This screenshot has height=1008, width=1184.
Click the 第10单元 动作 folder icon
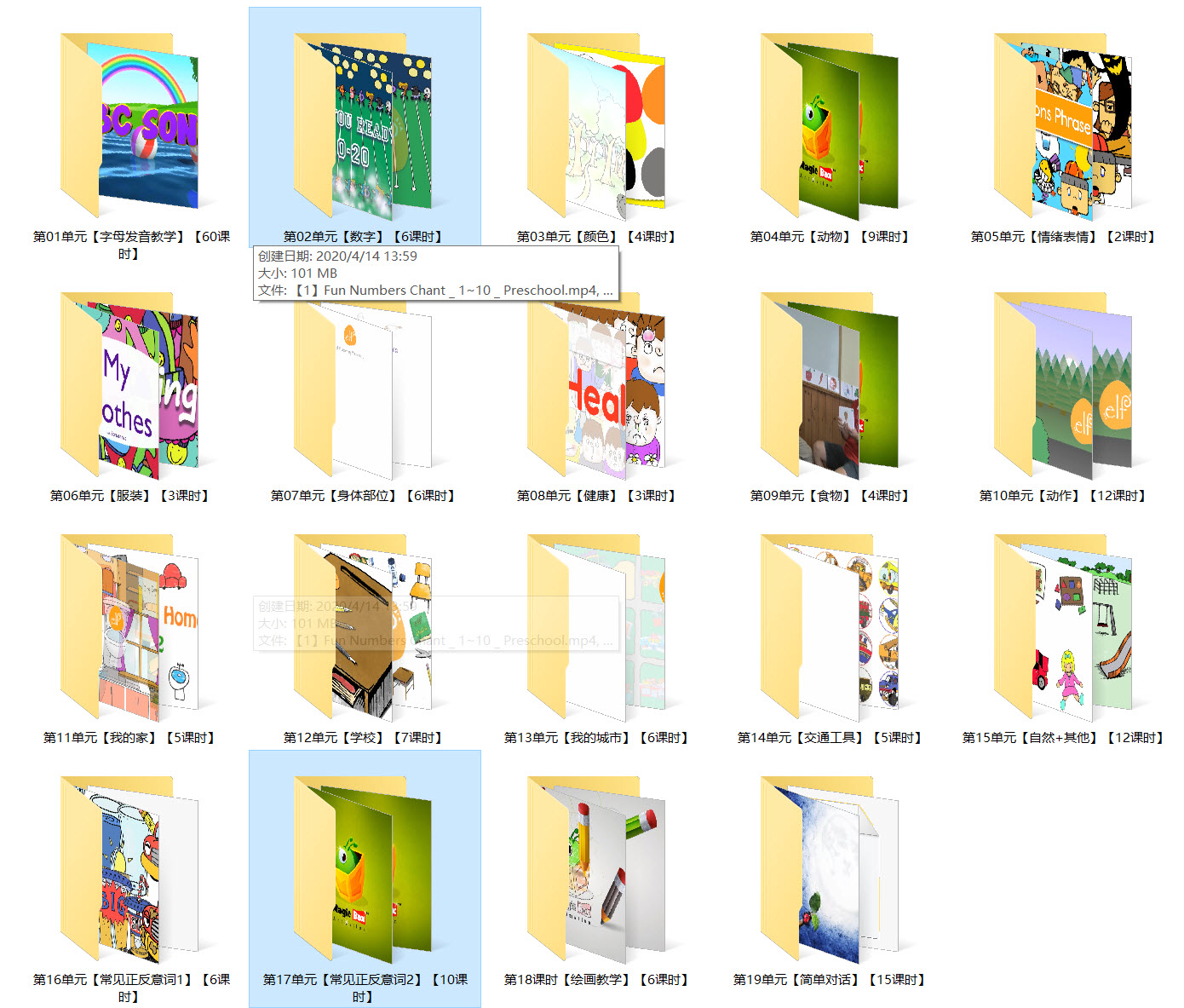1063,385
